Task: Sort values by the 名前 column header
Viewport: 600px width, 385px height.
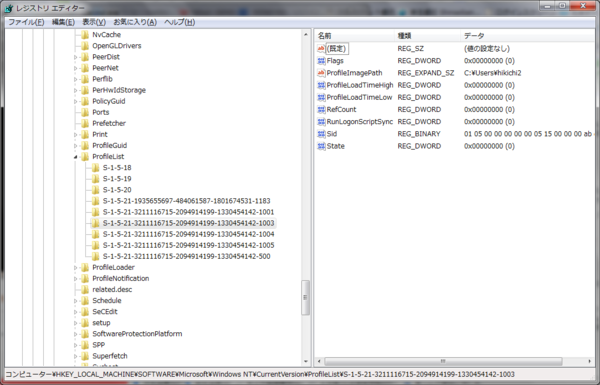Action: point(355,36)
